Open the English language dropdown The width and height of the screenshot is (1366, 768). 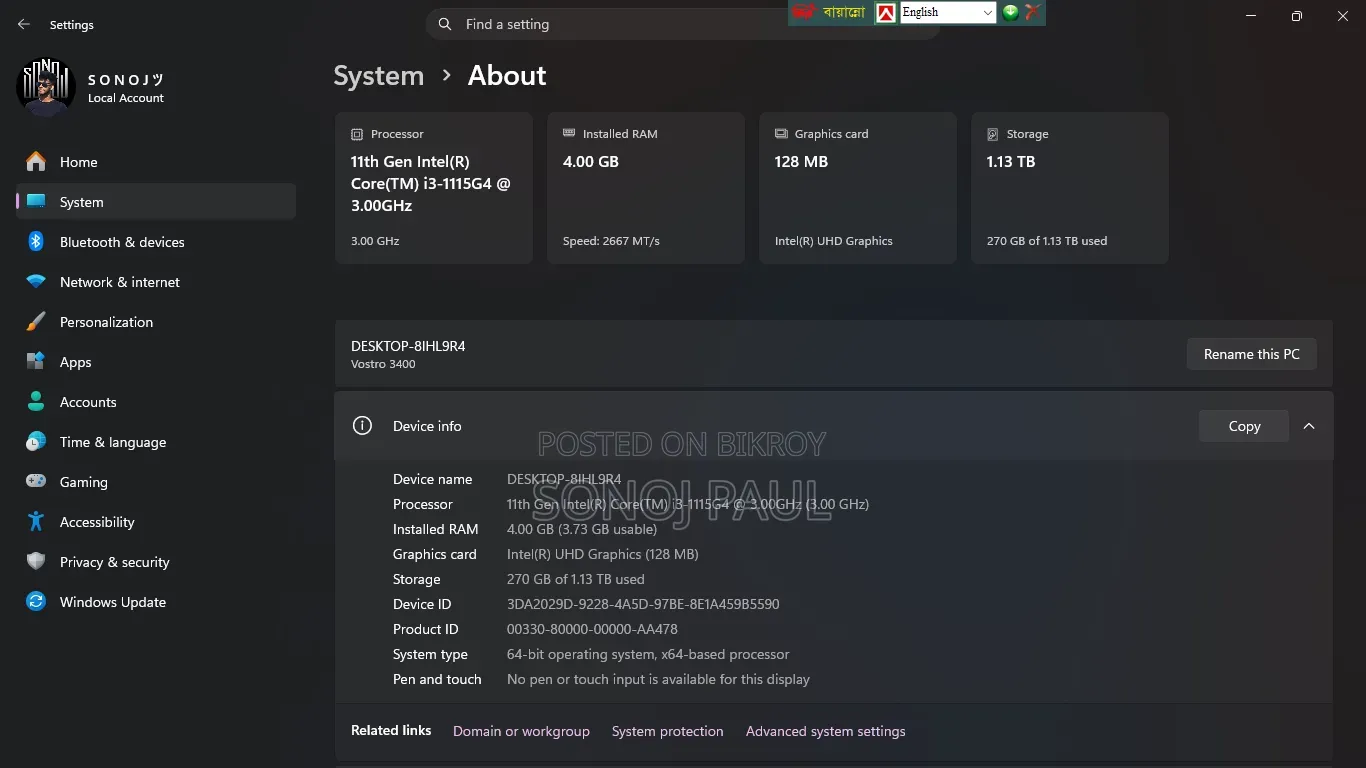tap(948, 12)
